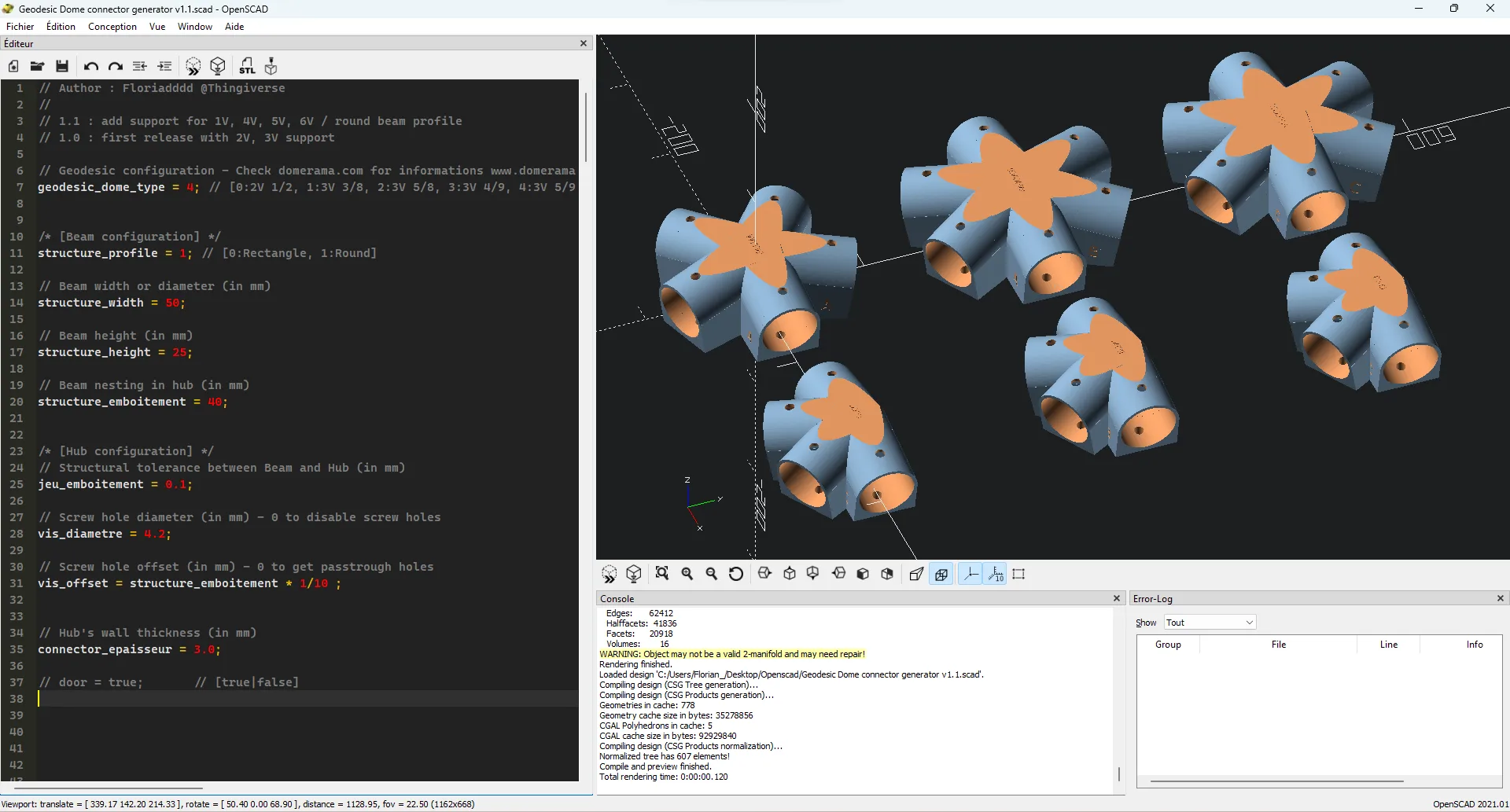
Task: Click the Export as STL icon
Action: (247, 66)
